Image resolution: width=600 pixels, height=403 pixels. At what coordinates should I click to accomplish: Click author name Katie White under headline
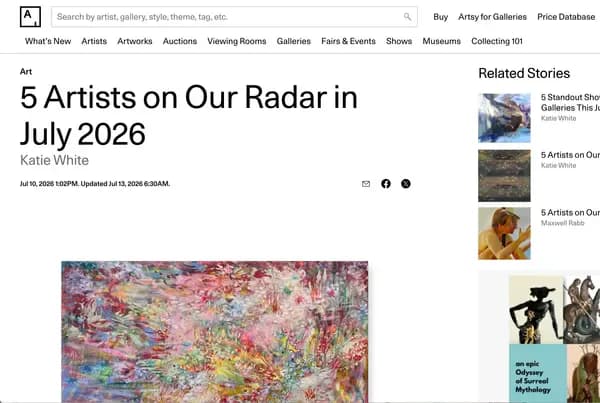click(54, 160)
